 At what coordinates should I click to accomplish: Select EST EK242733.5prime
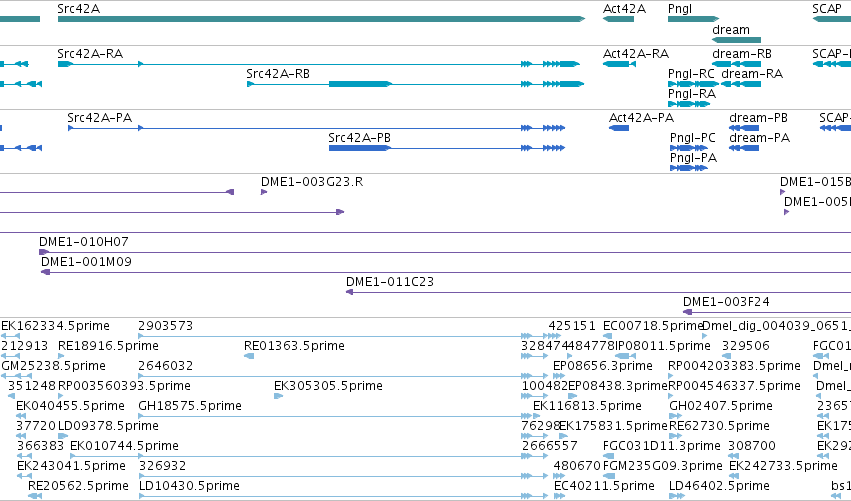click(783, 466)
